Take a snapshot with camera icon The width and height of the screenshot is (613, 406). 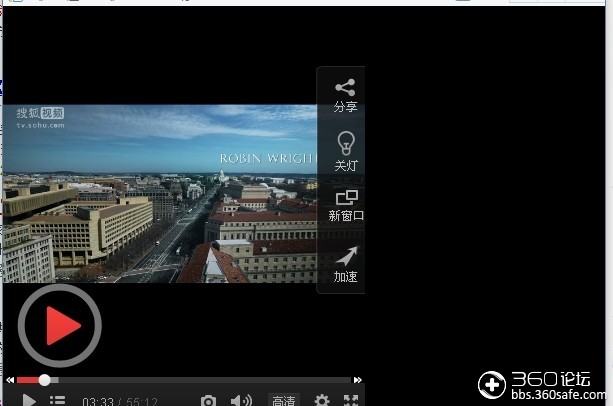click(x=208, y=401)
